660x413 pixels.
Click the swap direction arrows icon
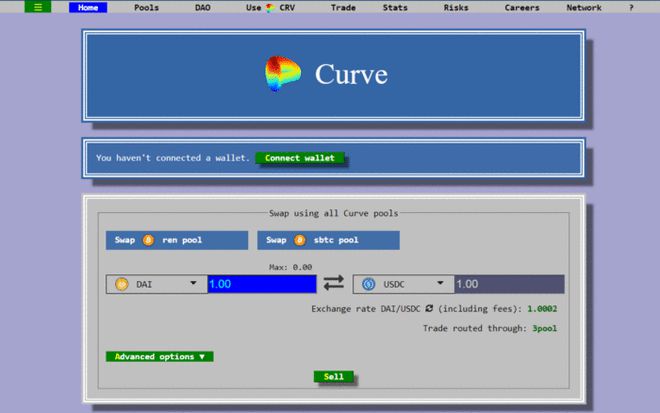[333, 284]
